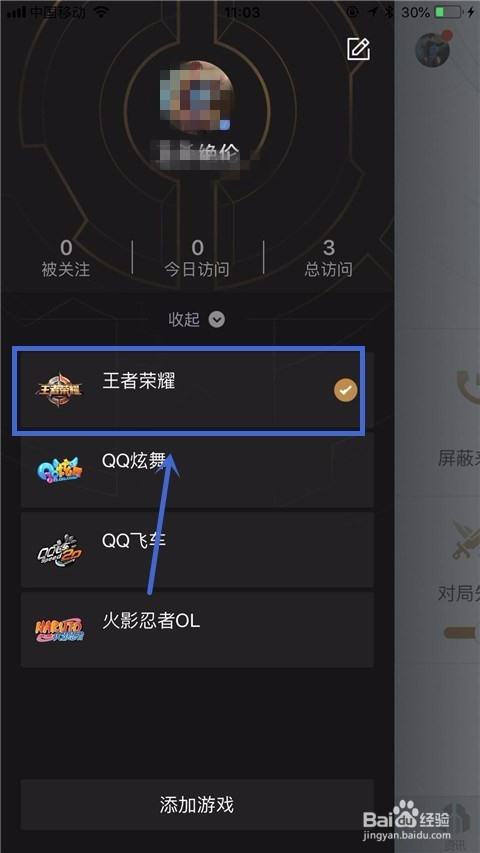The height and width of the screenshot is (853, 480).
Task: Select the 火影忍者OL game row
Action: tap(197, 630)
